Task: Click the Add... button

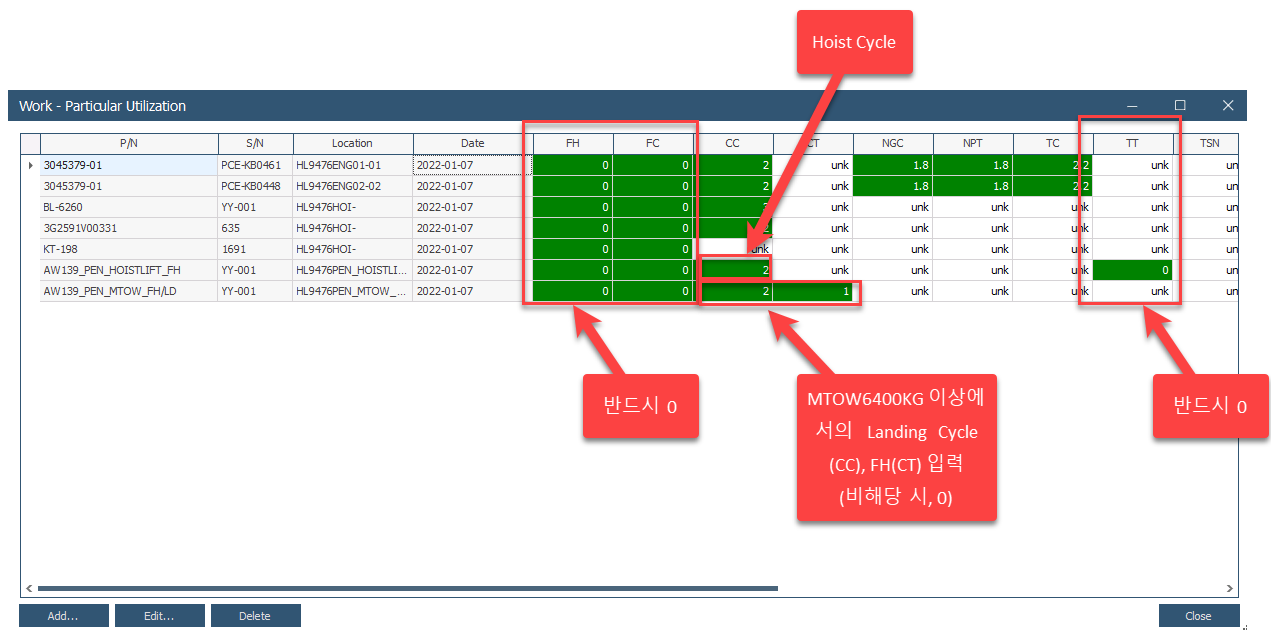Action: 63,616
